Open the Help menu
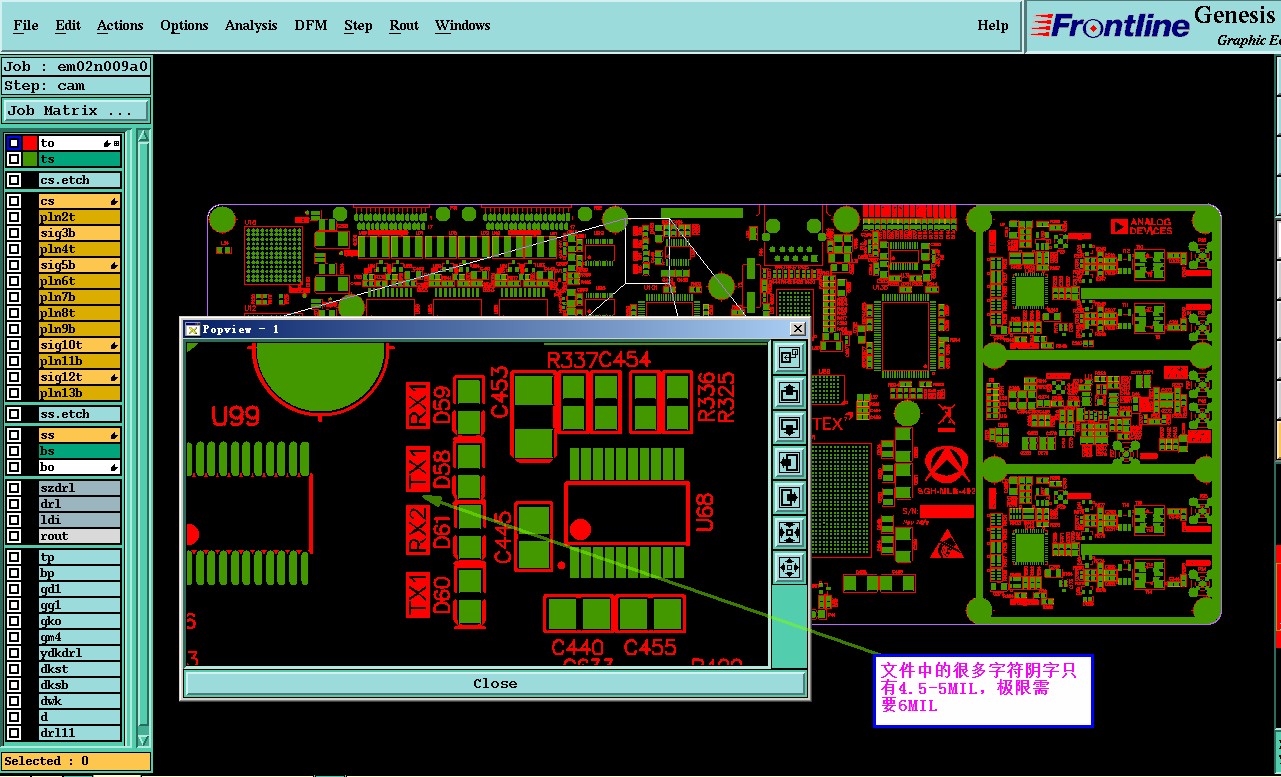 click(993, 25)
